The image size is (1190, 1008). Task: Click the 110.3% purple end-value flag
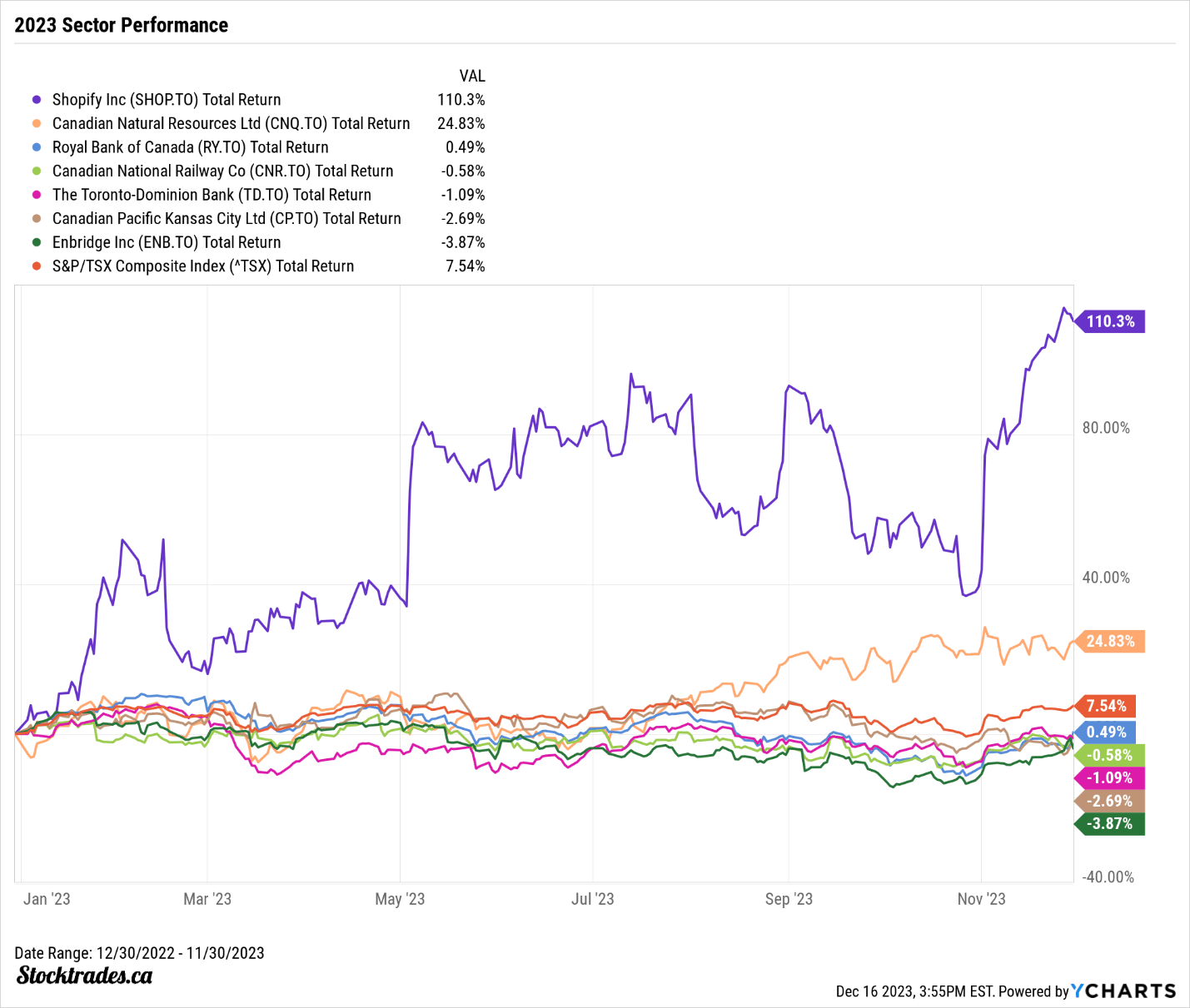1110,321
